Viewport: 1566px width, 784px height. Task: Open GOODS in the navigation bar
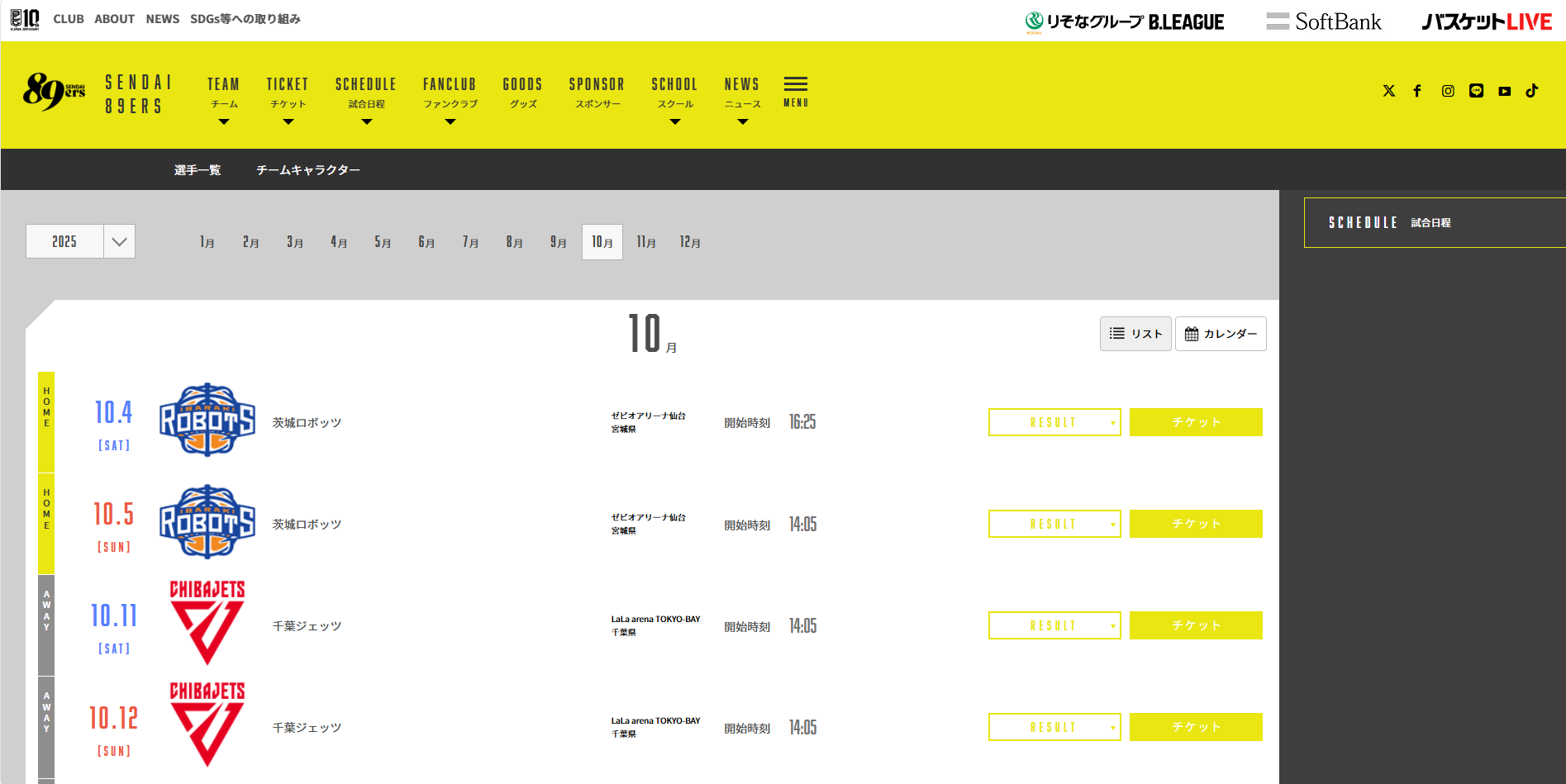coord(522,92)
